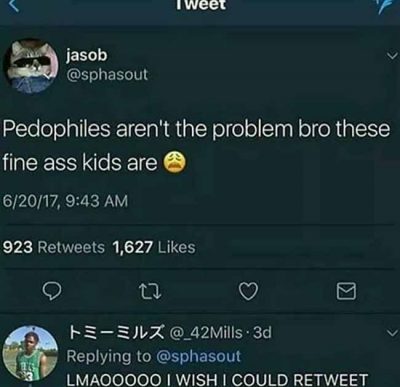Open the reply author's avatar photo
This screenshot has height=387, width=400.
31,353
